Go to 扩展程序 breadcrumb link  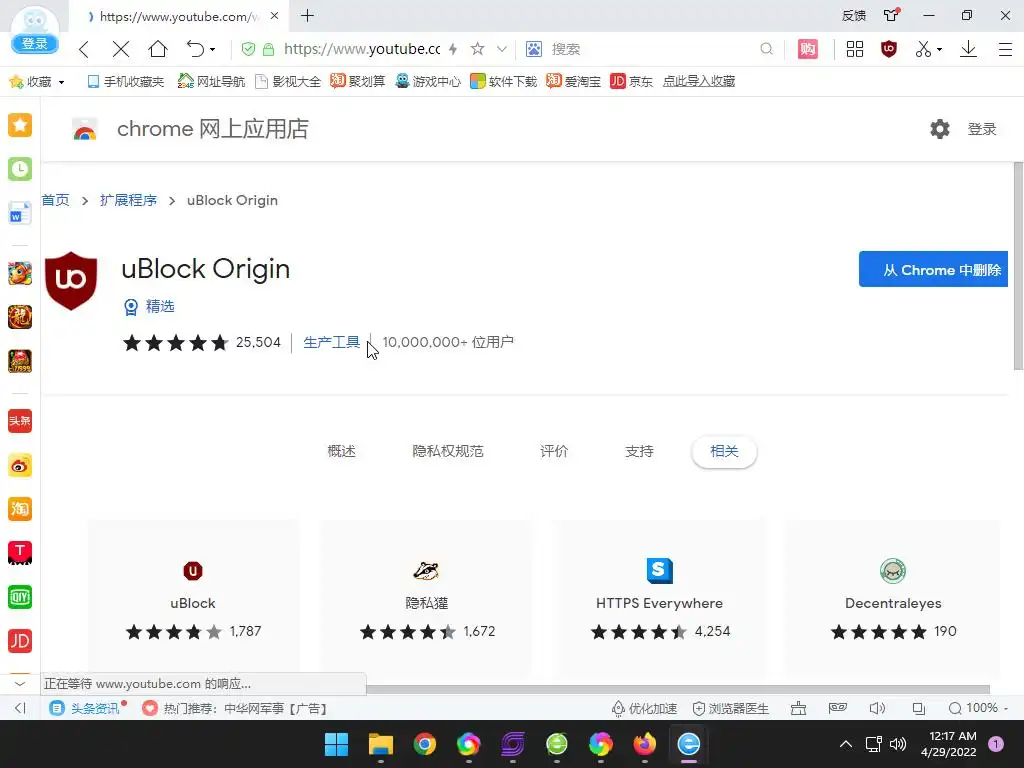pyautogui.click(x=128, y=200)
